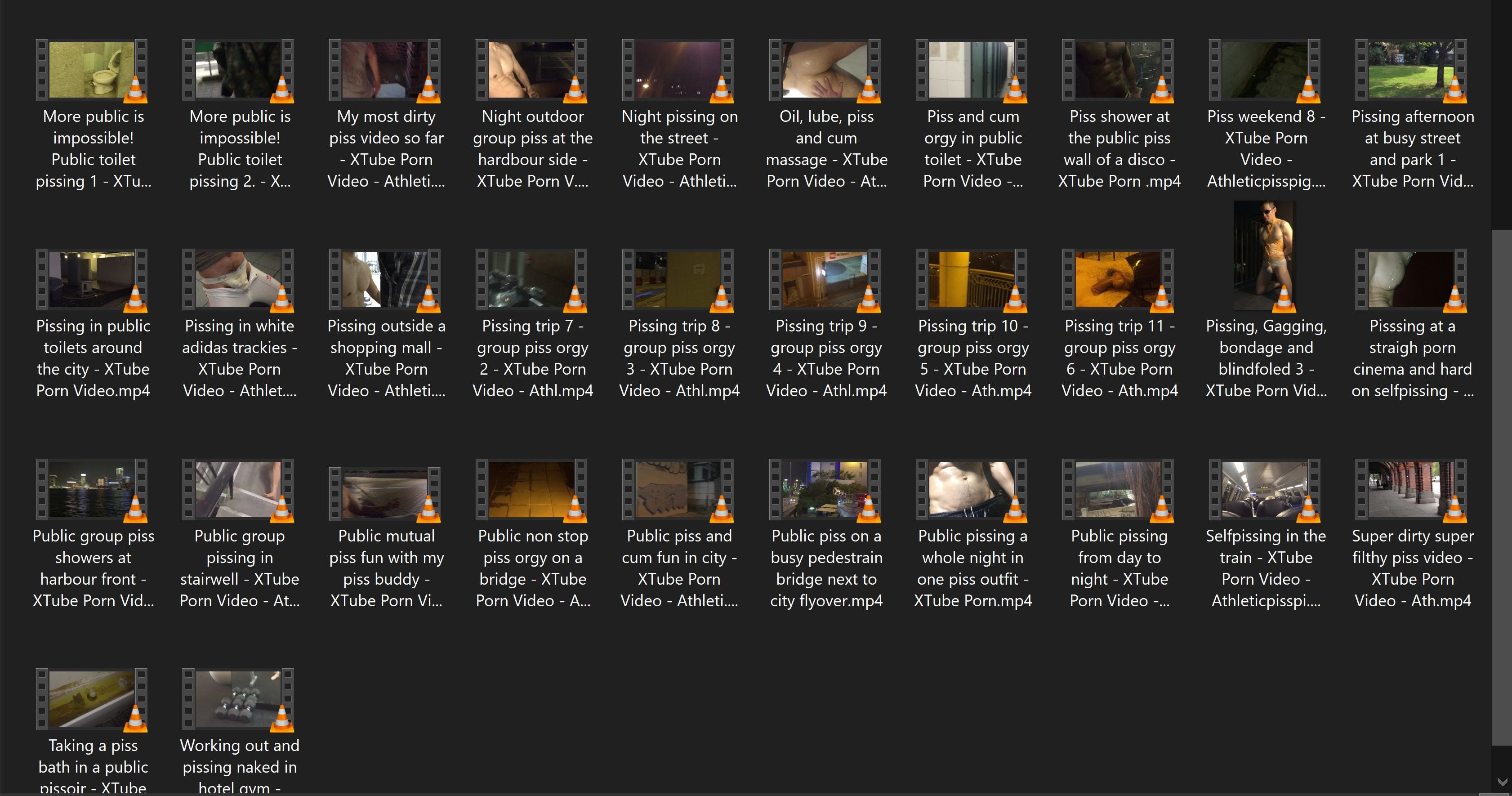Select 'Night outdoor group piss at the hardbour side' file
This screenshot has width=1512, height=796.
coord(533,115)
